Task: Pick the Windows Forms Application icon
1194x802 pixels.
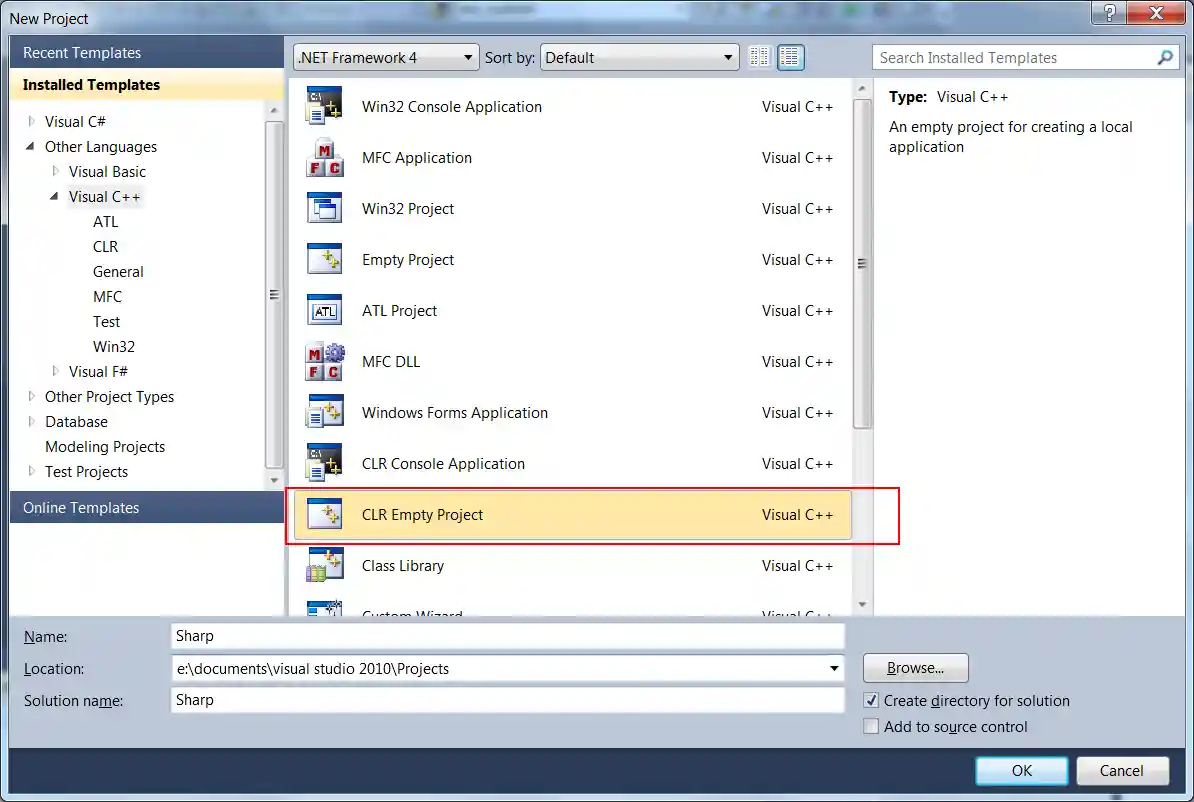Action: tap(324, 412)
